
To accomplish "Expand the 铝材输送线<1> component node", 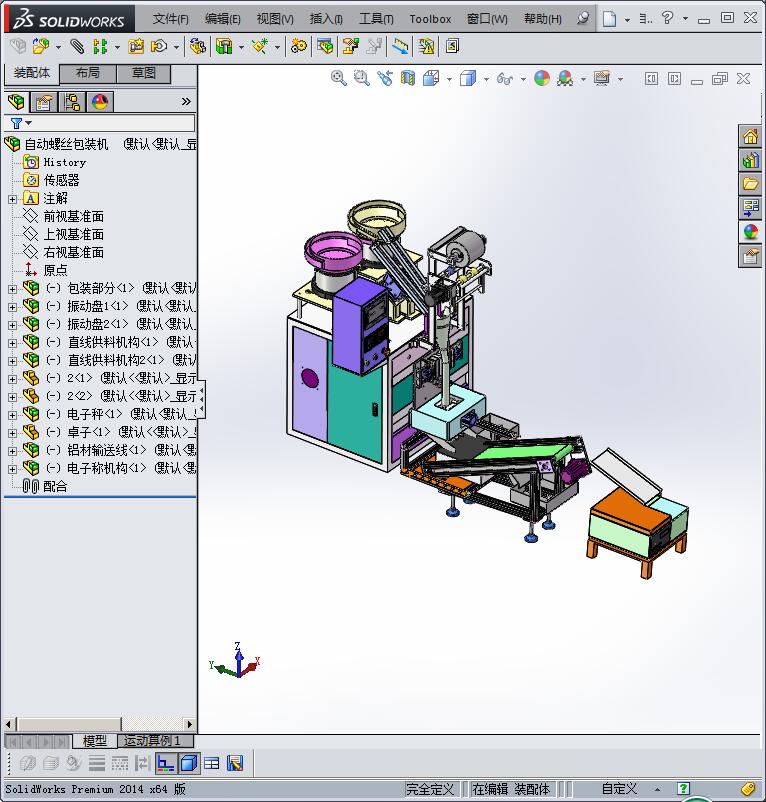I will coord(12,451).
